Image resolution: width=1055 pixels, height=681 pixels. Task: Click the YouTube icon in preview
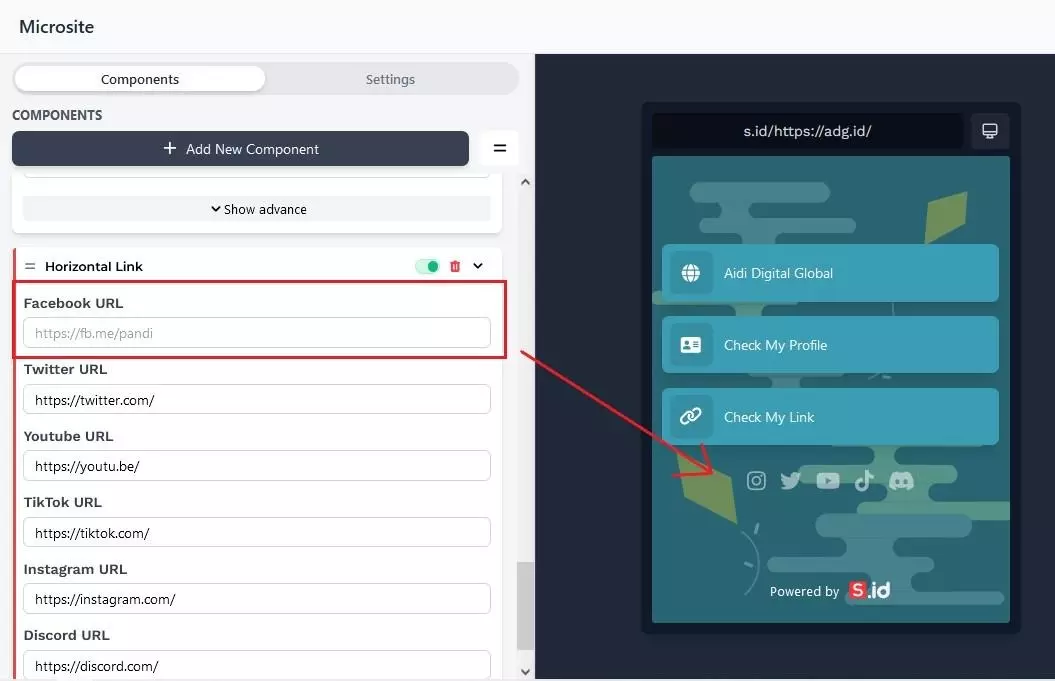828,481
